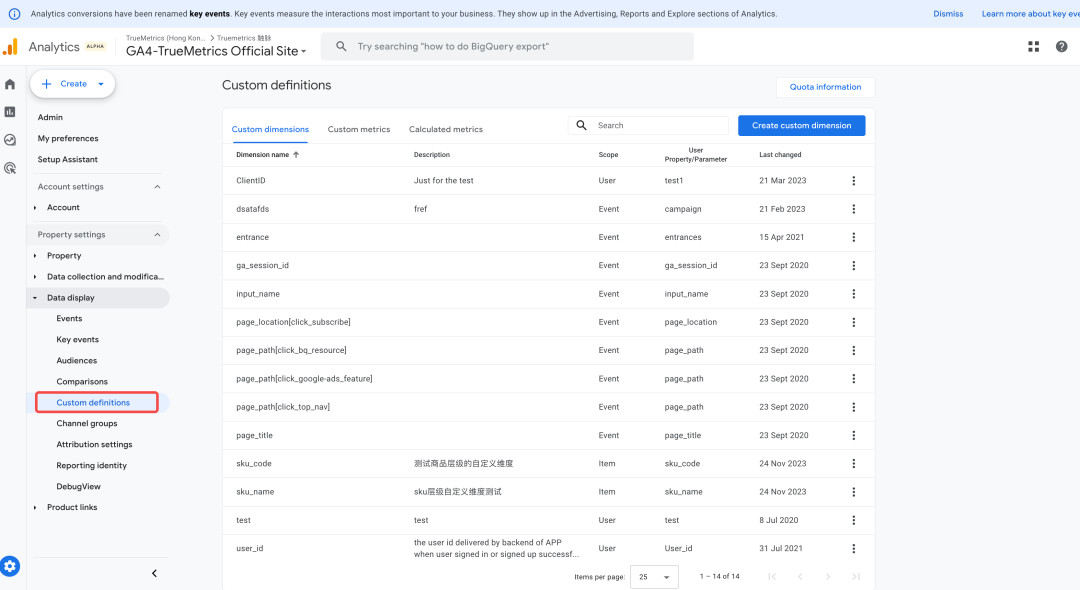
Task: Open Key events in sidebar
Action: (77, 339)
